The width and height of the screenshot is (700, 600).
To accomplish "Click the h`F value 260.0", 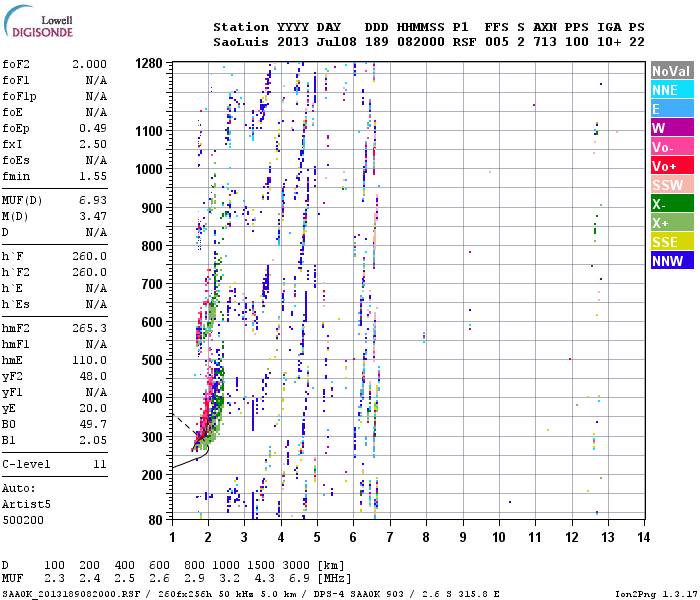I will click(x=89, y=256).
